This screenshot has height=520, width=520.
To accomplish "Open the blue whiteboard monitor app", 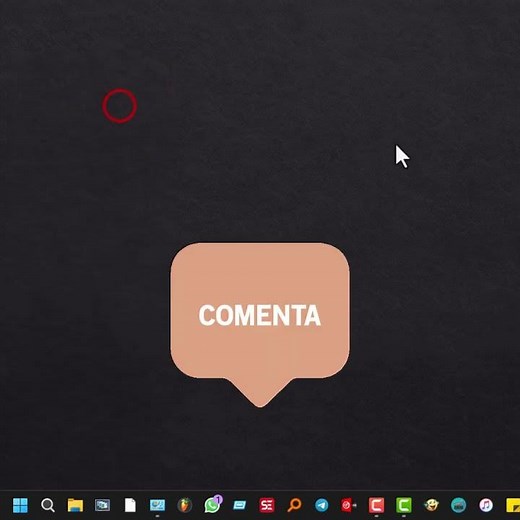I will coord(157,505).
